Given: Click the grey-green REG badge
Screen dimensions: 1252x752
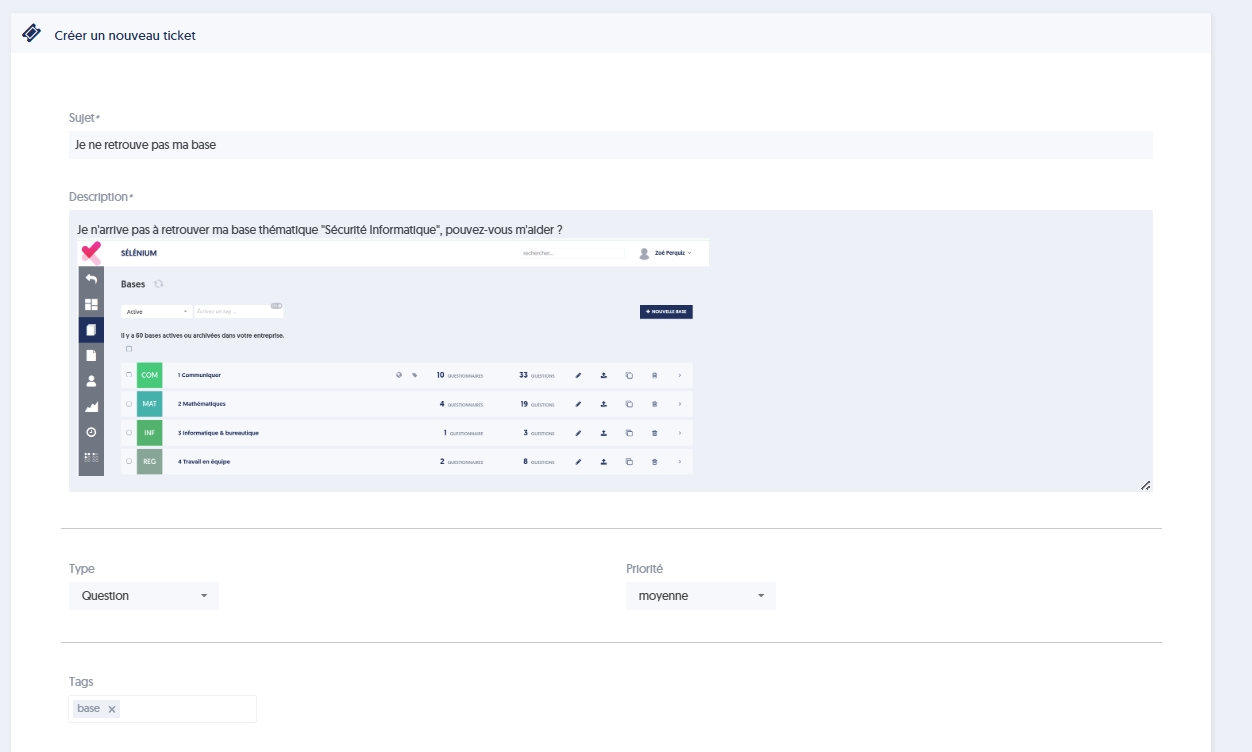Looking at the screenshot, I should [x=149, y=461].
